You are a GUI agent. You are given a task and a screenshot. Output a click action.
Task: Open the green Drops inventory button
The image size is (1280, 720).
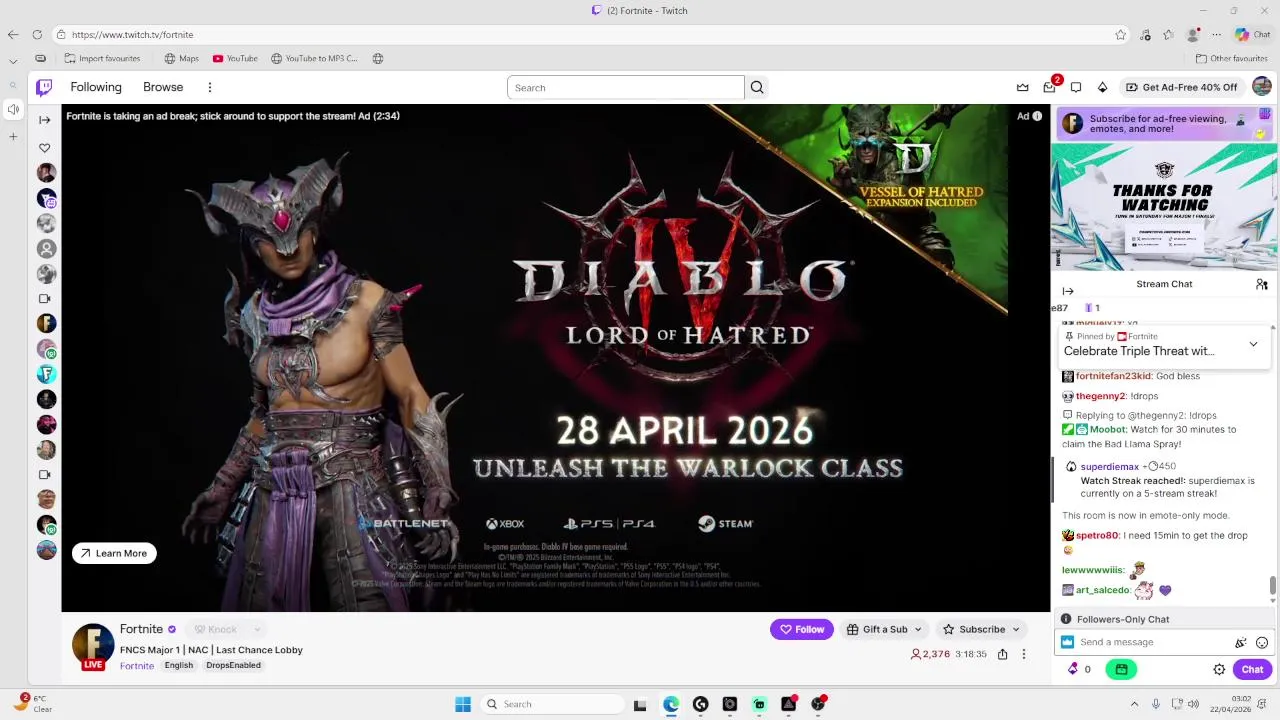tap(1121, 669)
